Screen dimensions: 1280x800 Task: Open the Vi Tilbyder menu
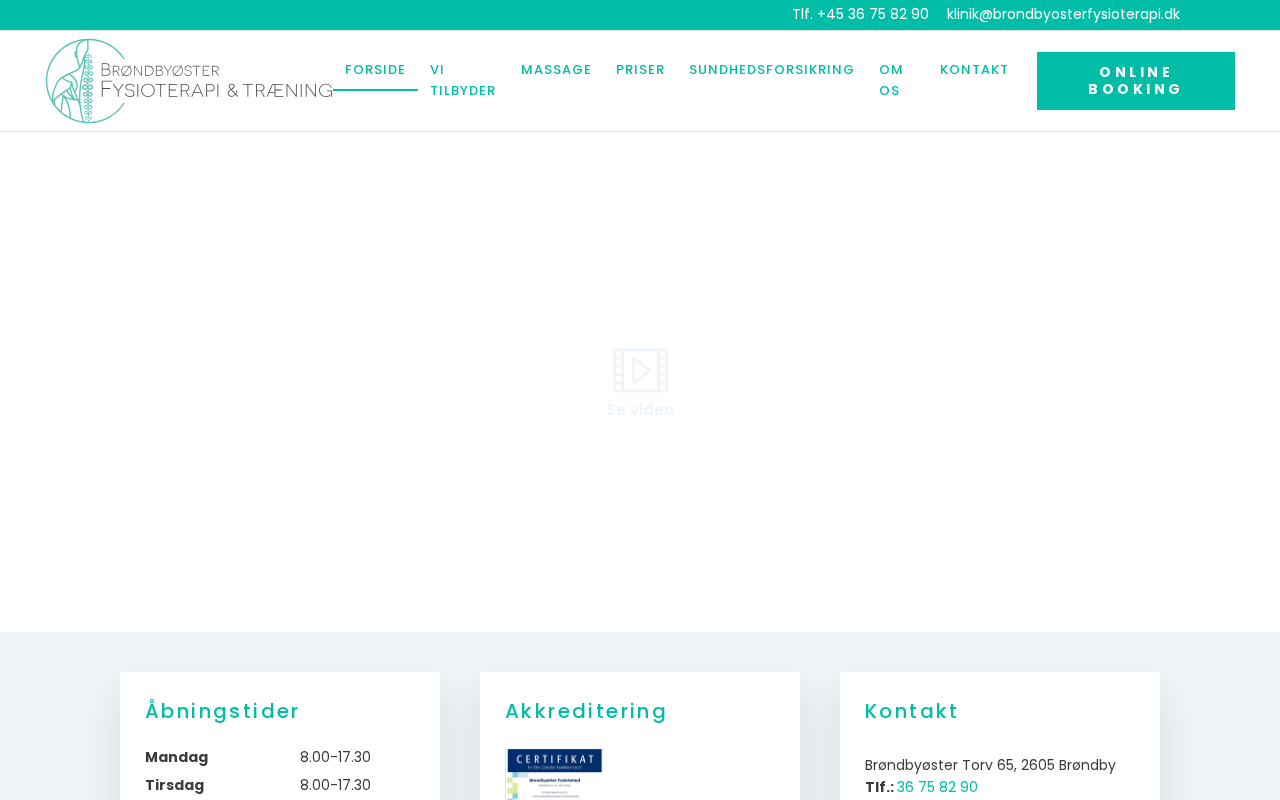pos(463,80)
